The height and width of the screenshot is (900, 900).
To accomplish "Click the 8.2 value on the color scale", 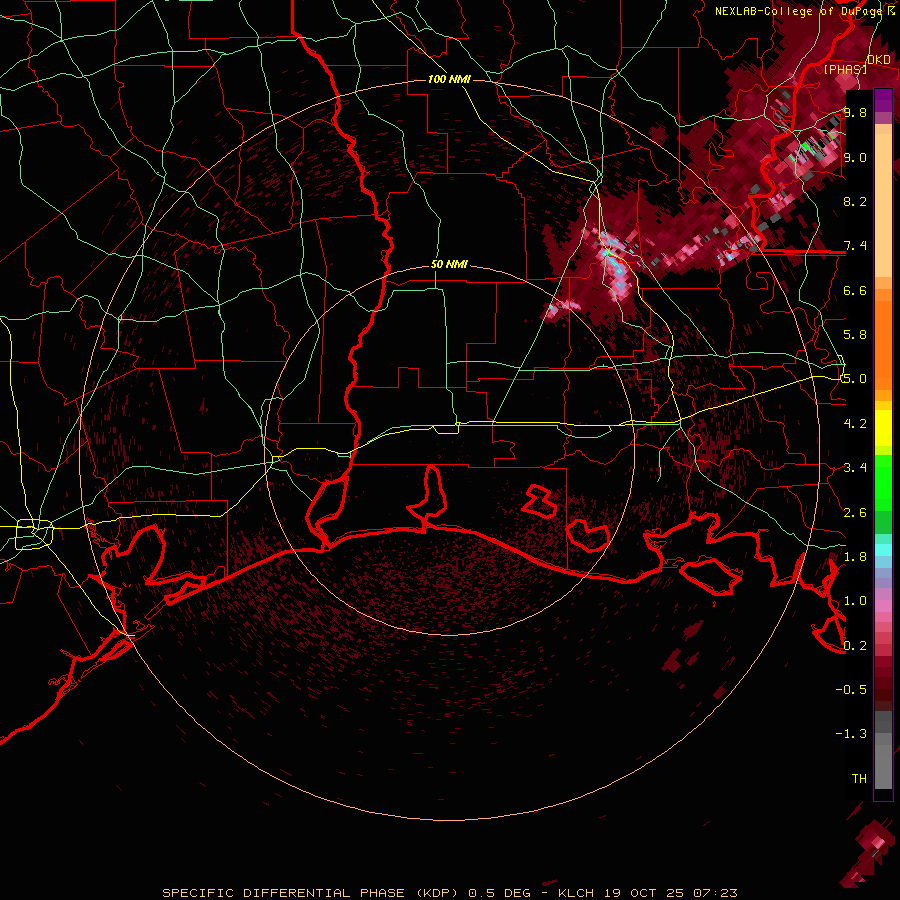I will pos(855,201).
